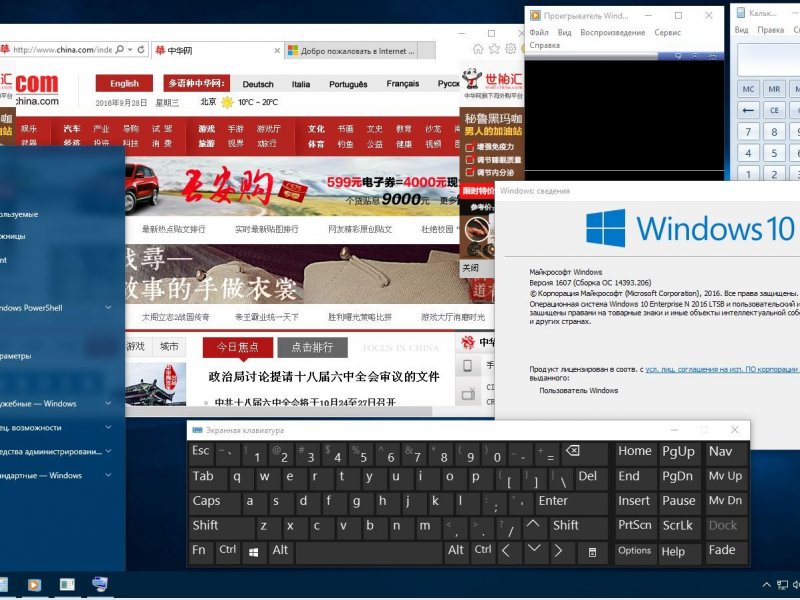Click network icon in system tray
The width and height of the screenshot is (800, 600).
[782, 585]
